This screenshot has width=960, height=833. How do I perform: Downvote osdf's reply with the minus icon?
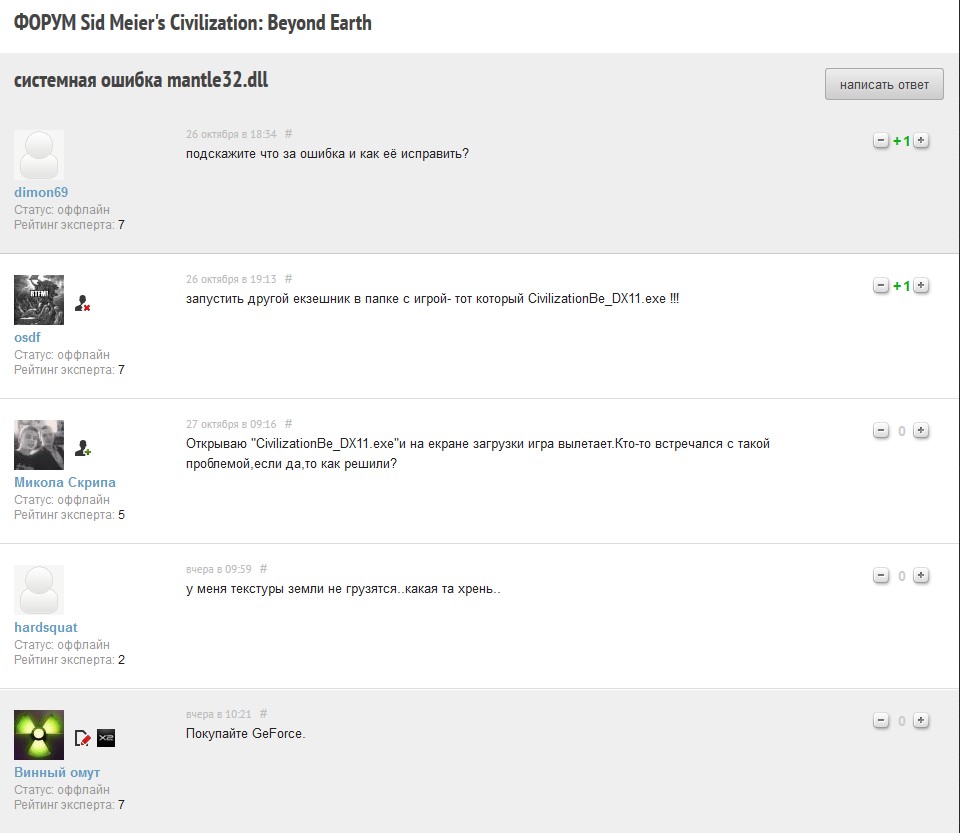click(881, 286)
